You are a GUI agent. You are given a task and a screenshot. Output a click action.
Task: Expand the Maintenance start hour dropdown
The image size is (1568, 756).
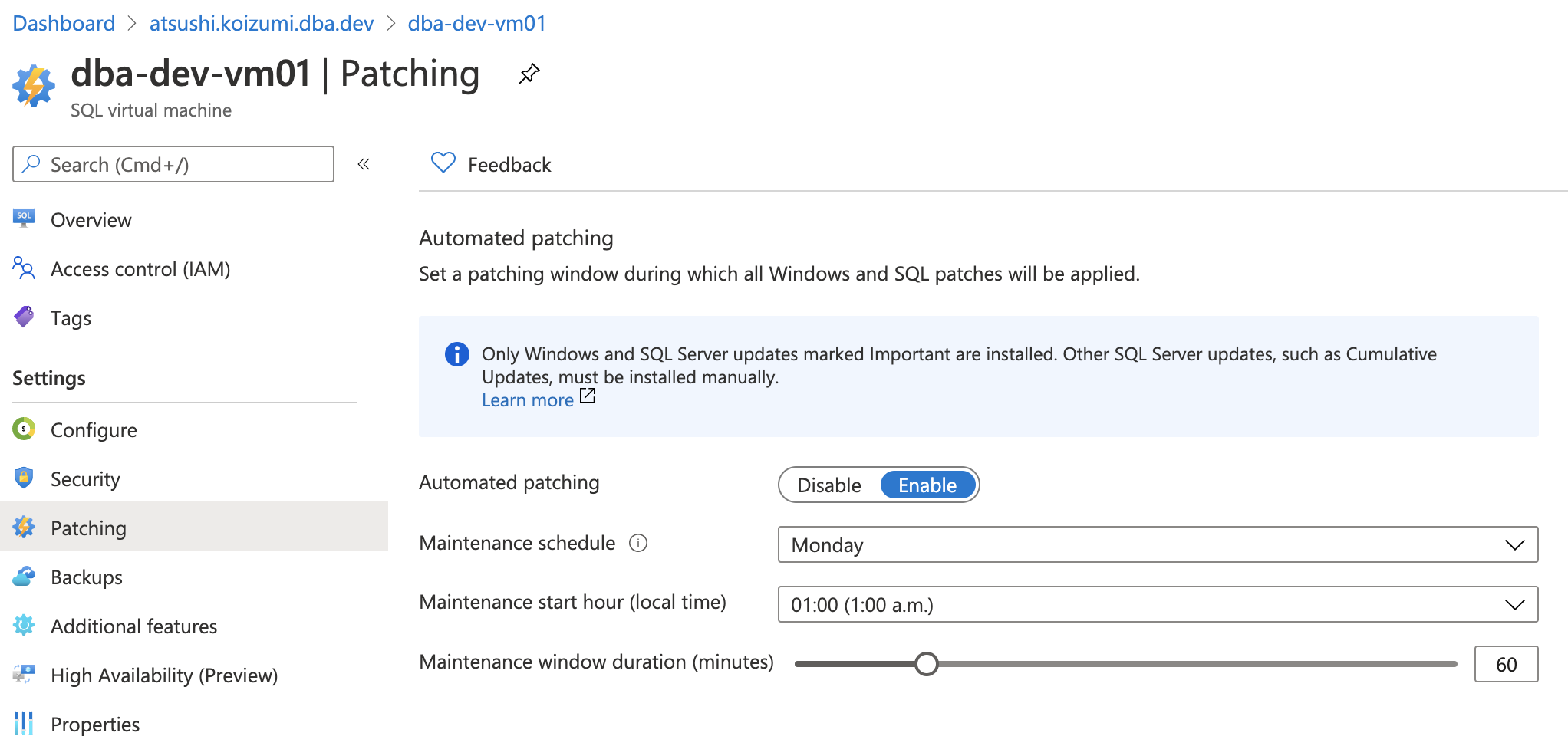pyautogui.click(x=1157, y=605)
